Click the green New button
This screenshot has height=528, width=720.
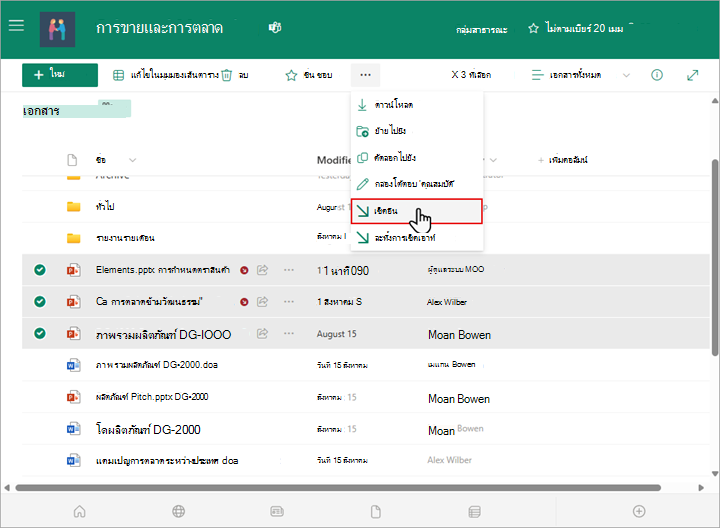click(60, 75)
